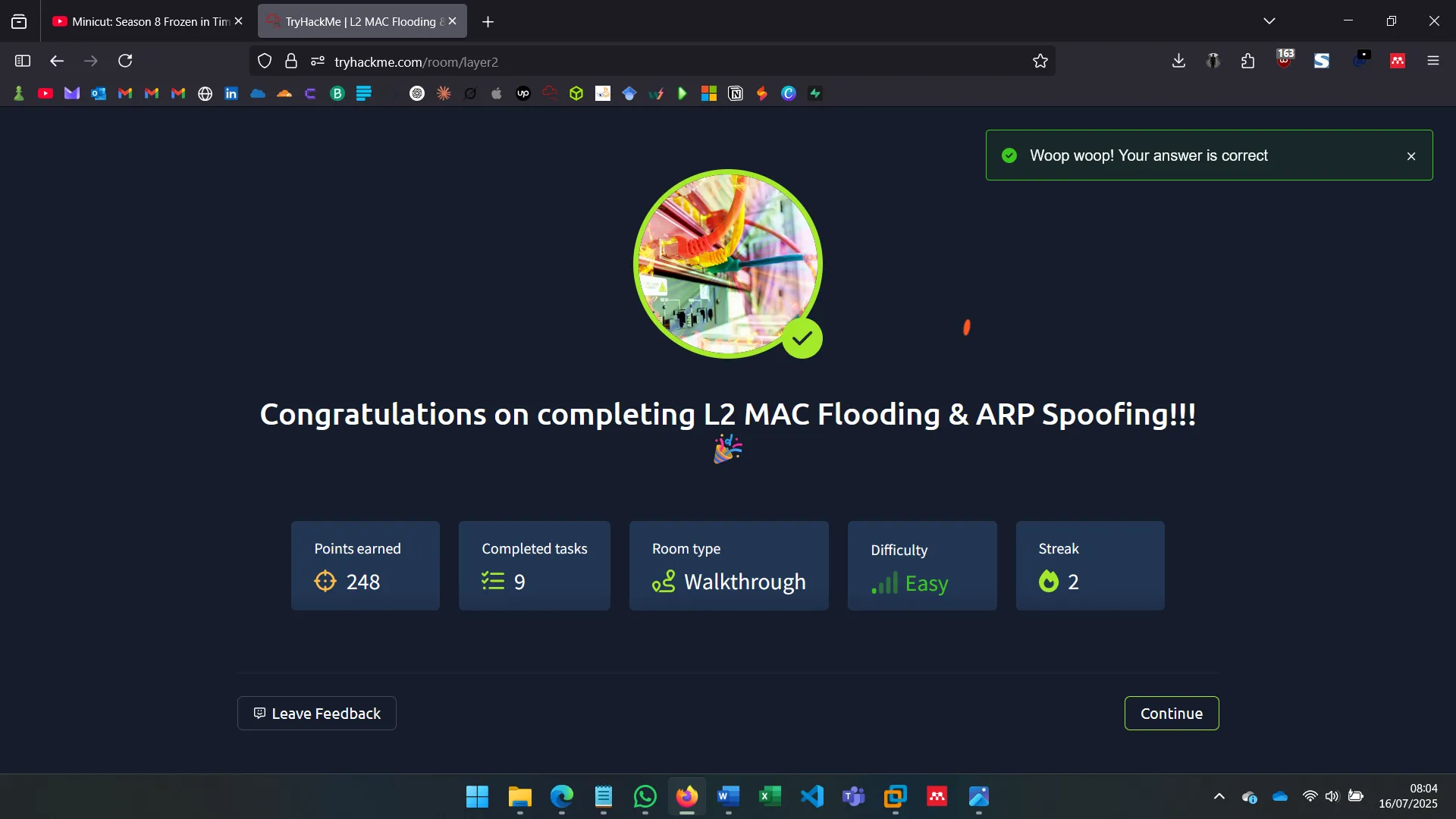Open the Firefox application menu
The width and height of the screenshot is (1456, 819).
point(1434,61)
